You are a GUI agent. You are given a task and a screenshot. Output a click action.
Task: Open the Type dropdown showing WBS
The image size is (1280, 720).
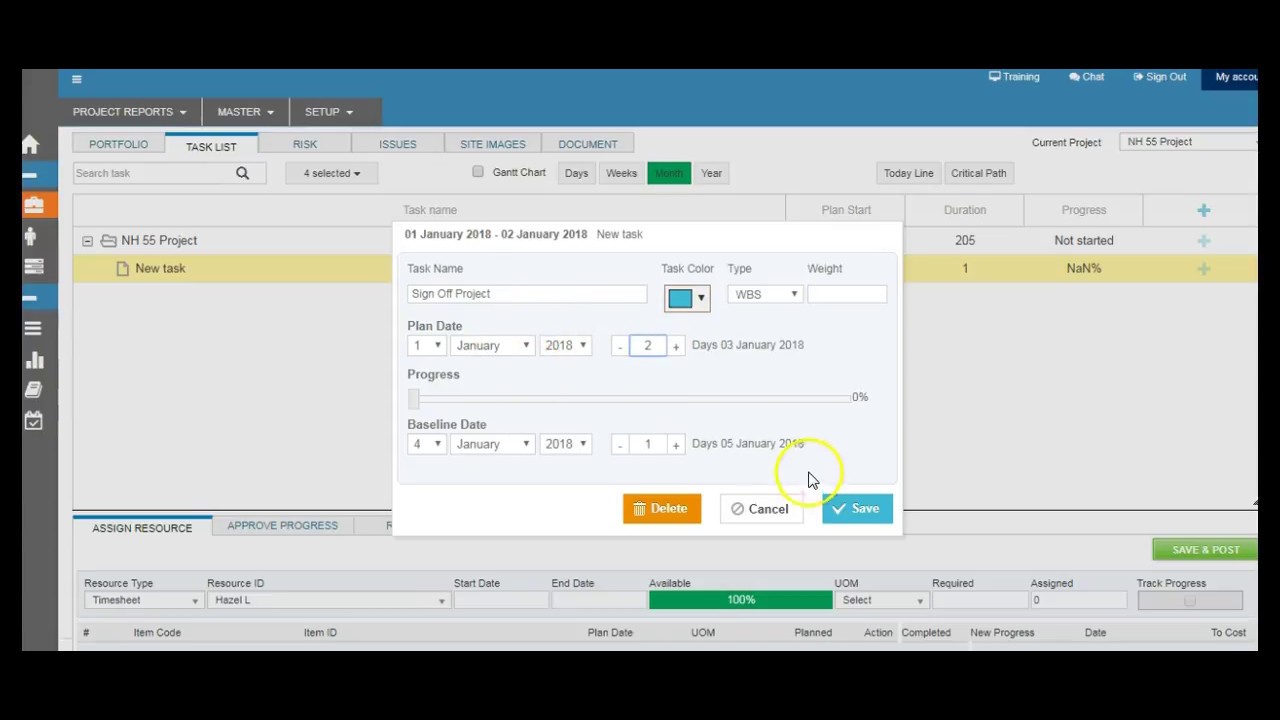(764, 294)
